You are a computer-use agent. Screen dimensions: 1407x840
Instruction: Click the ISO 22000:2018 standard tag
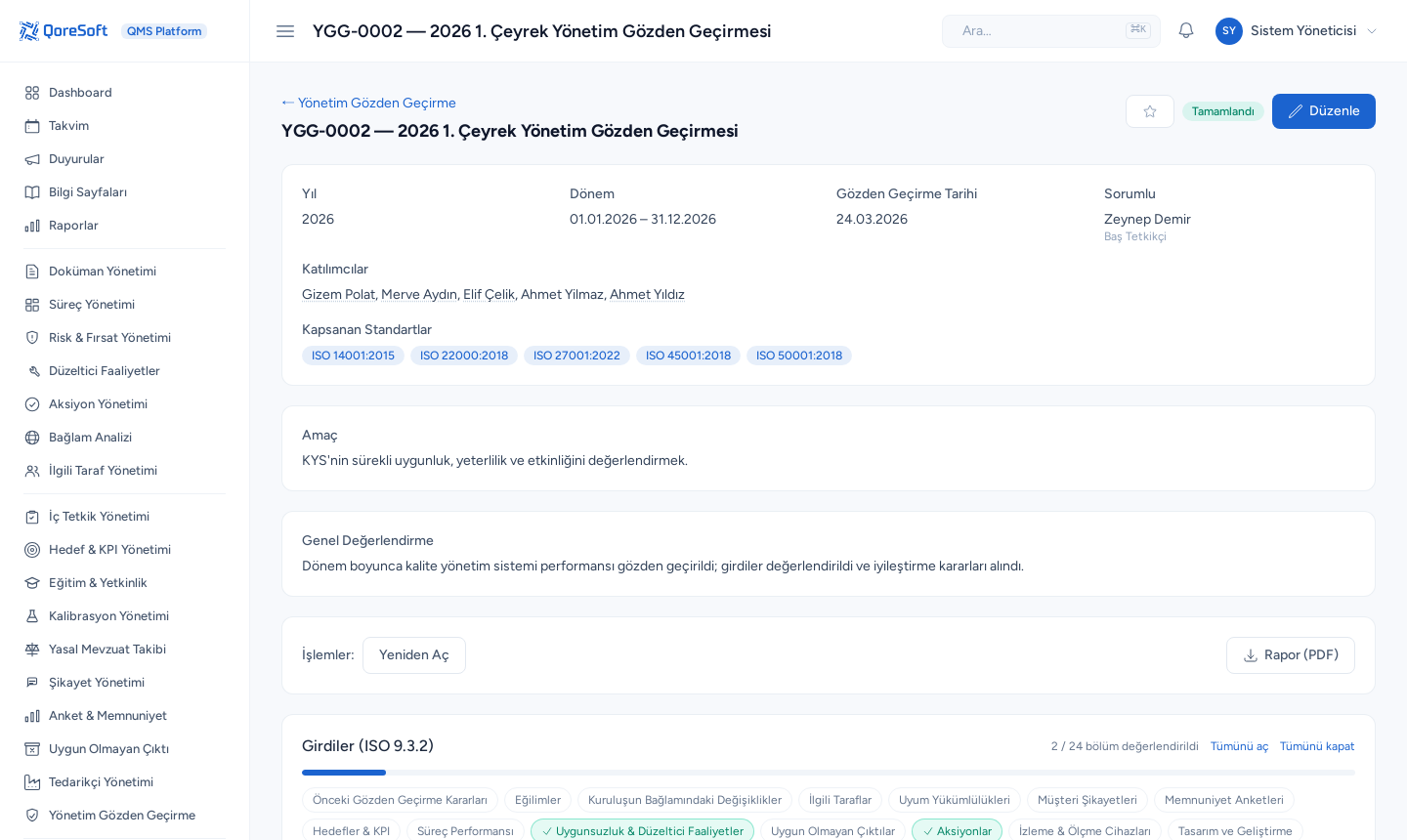tap(464, 356)
